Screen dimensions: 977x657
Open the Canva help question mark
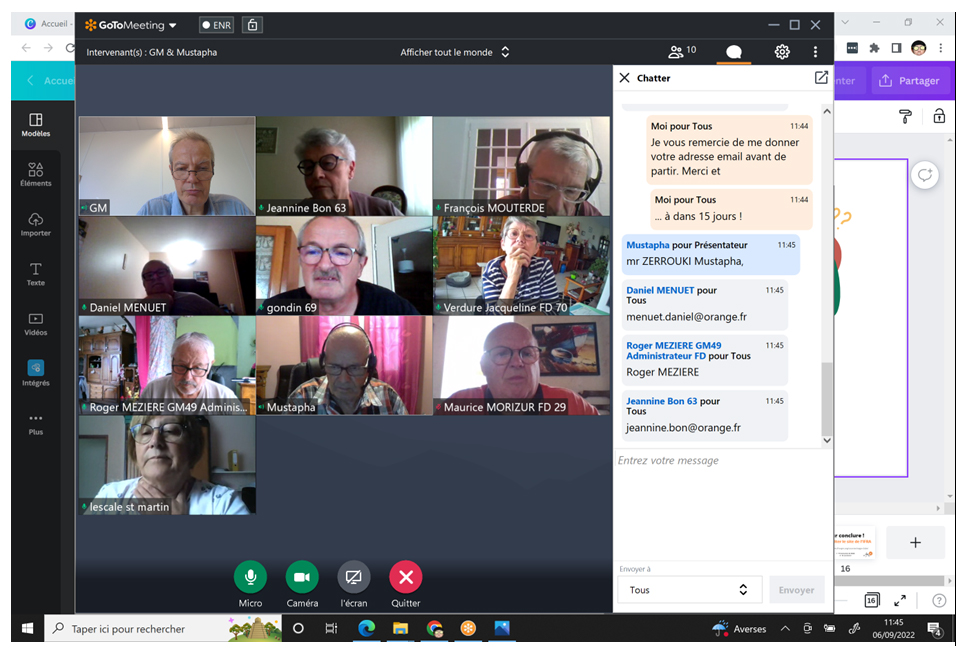[x=939, y=600]
